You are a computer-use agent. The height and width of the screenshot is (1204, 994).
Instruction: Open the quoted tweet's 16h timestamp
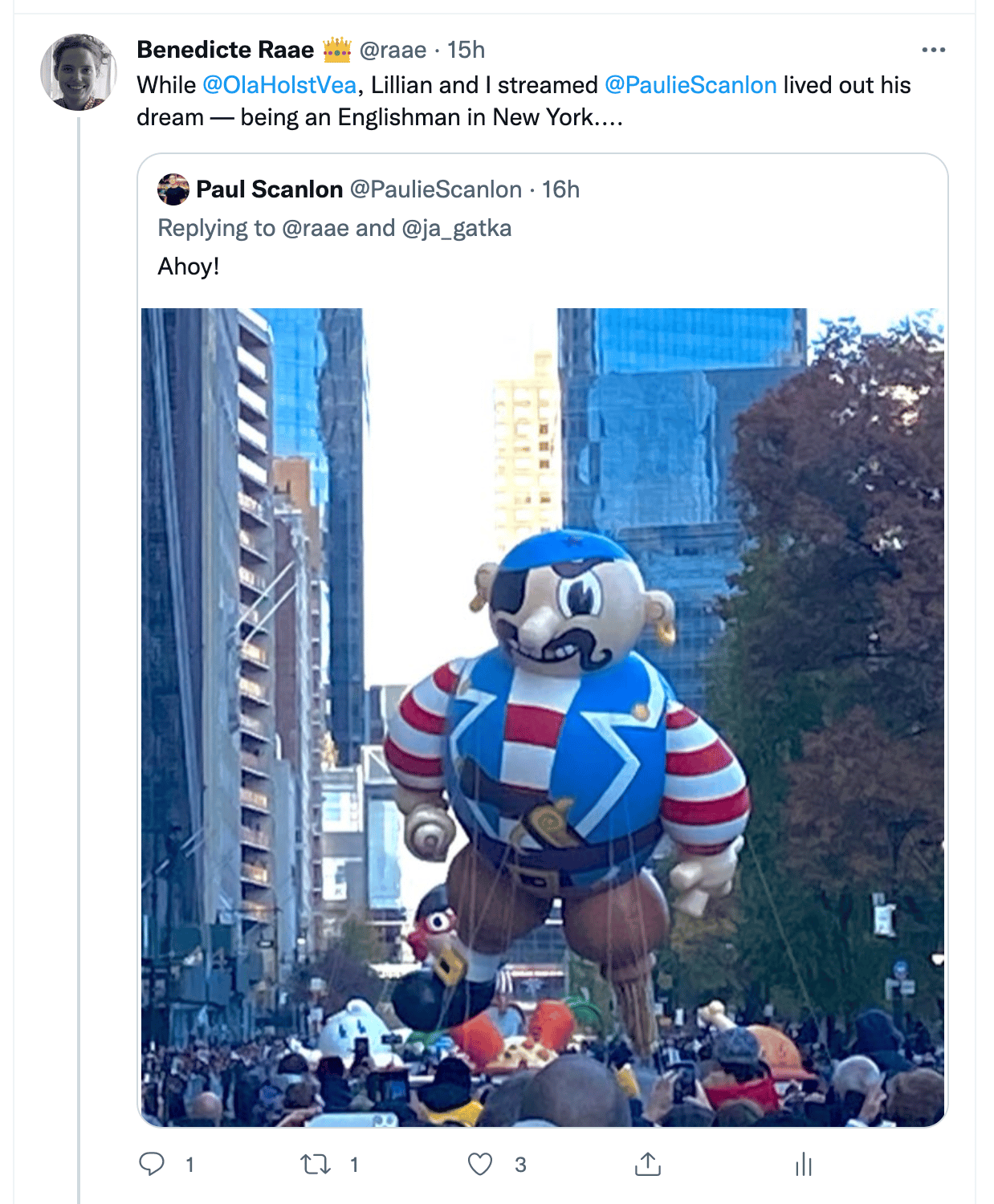[x=560, y=189]
